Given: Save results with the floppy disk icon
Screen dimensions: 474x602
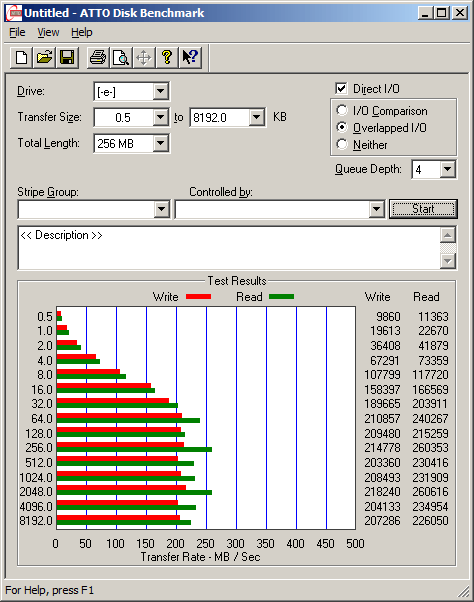Looking at the screenshot, I should tap(67, 58).
